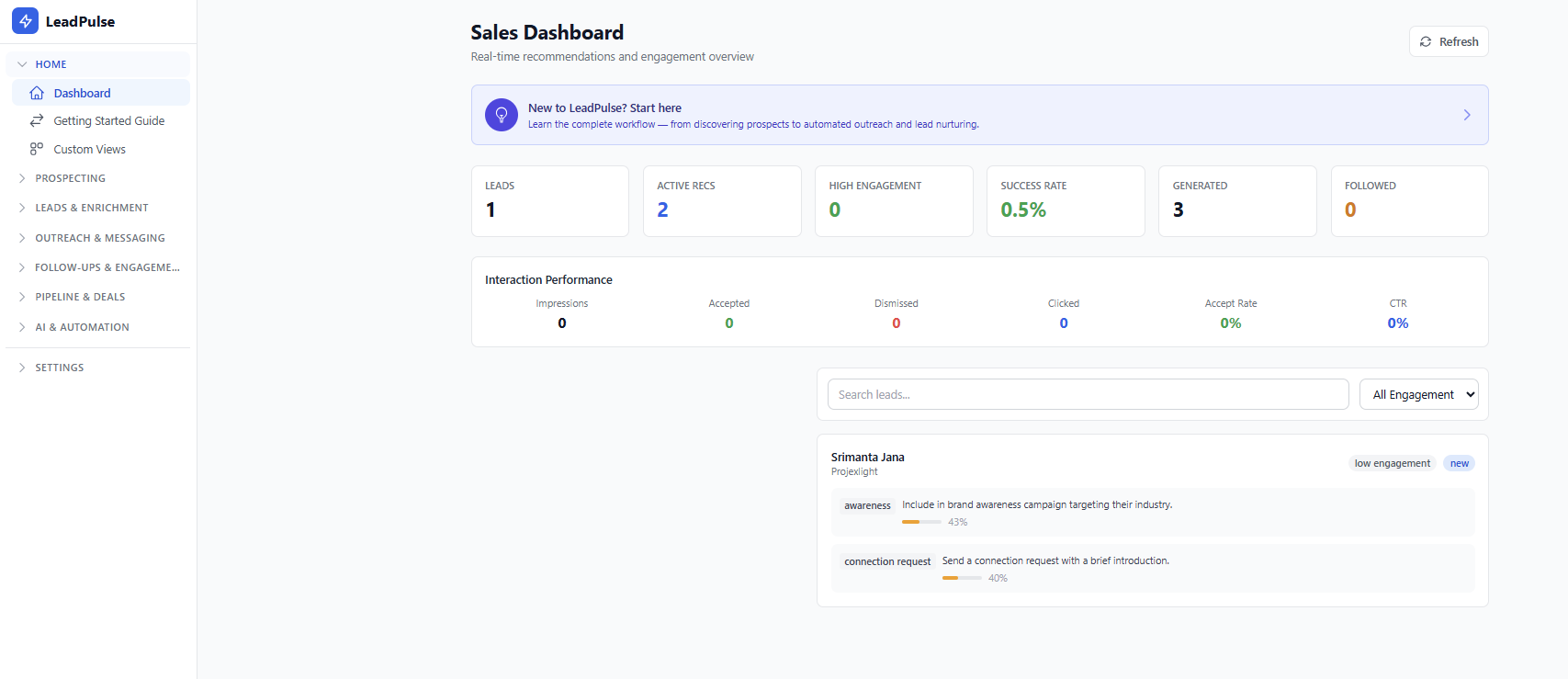This screenshot has height=679, width=1568.
Task: Focus the Search leads input field
Action: [1088, 394]
